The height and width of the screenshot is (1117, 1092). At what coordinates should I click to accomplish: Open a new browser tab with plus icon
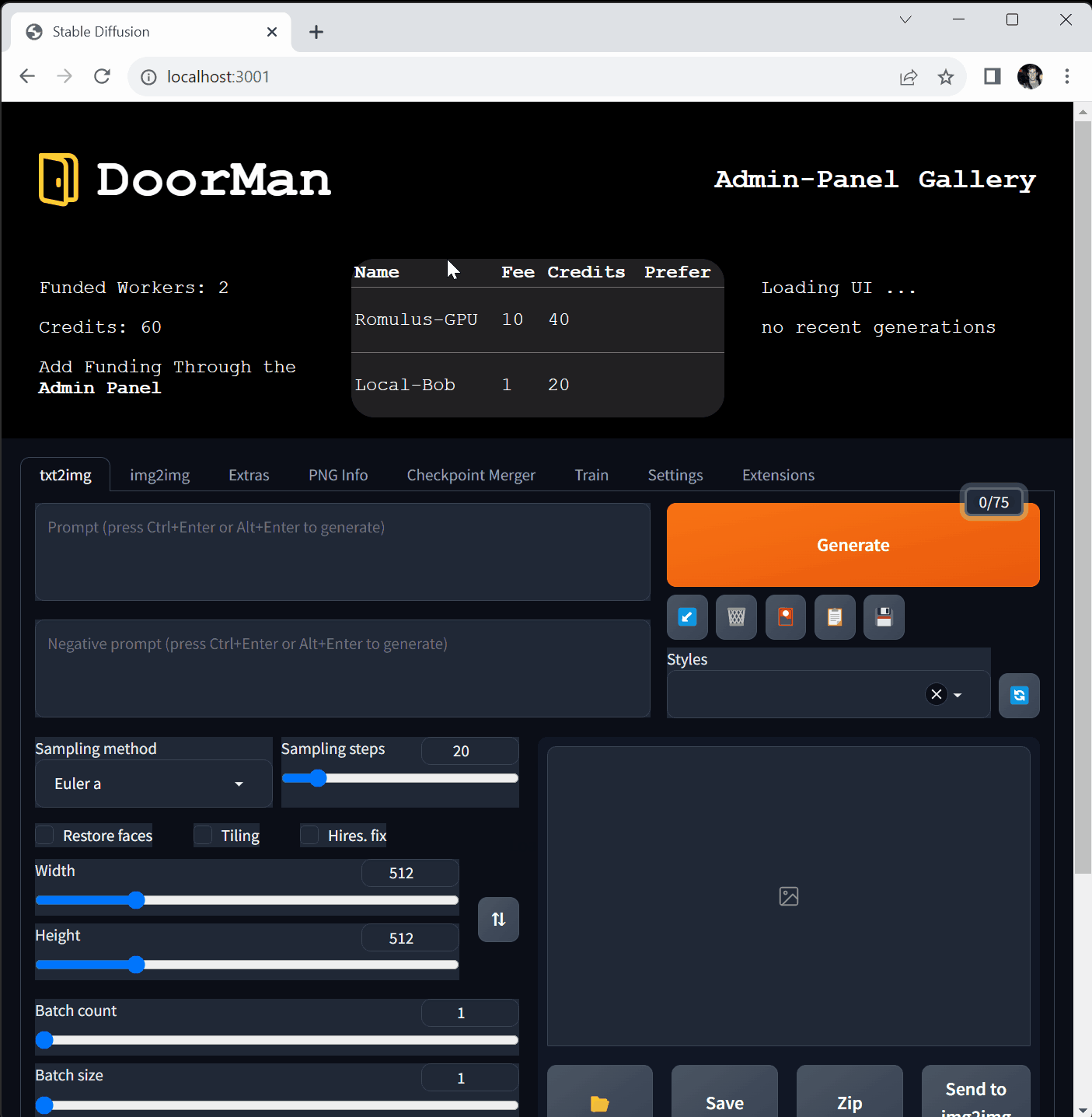[316, 32]
